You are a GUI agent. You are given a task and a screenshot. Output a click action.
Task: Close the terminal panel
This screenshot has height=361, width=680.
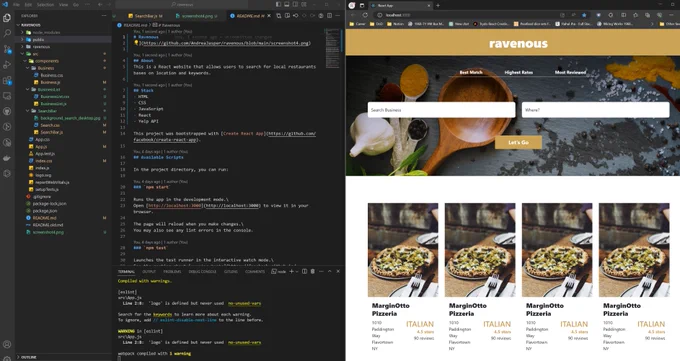click(x=338, y=271)
